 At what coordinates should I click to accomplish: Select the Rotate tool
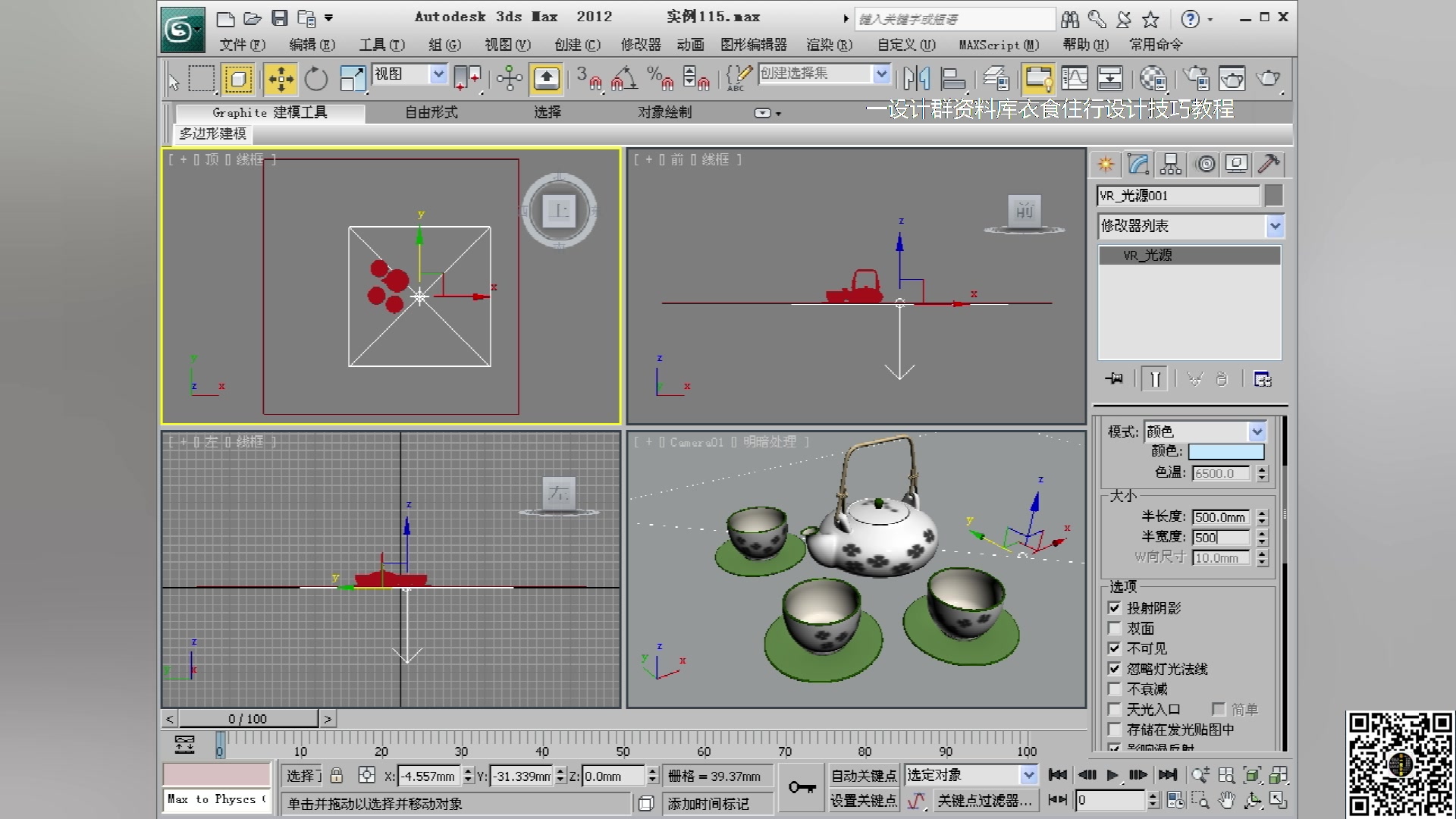315,79
